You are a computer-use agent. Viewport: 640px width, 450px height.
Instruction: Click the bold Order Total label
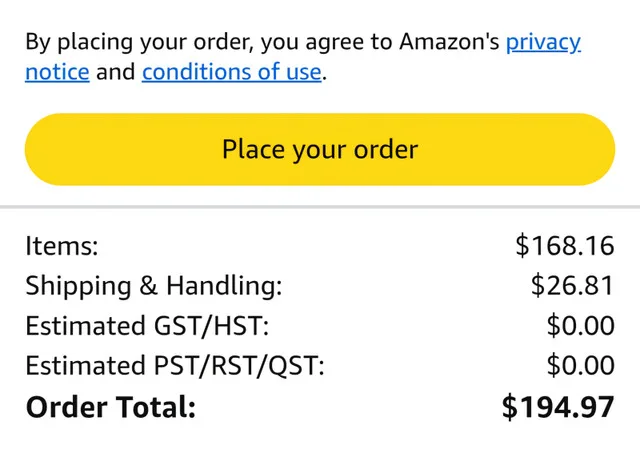click(x=111, y=407)
